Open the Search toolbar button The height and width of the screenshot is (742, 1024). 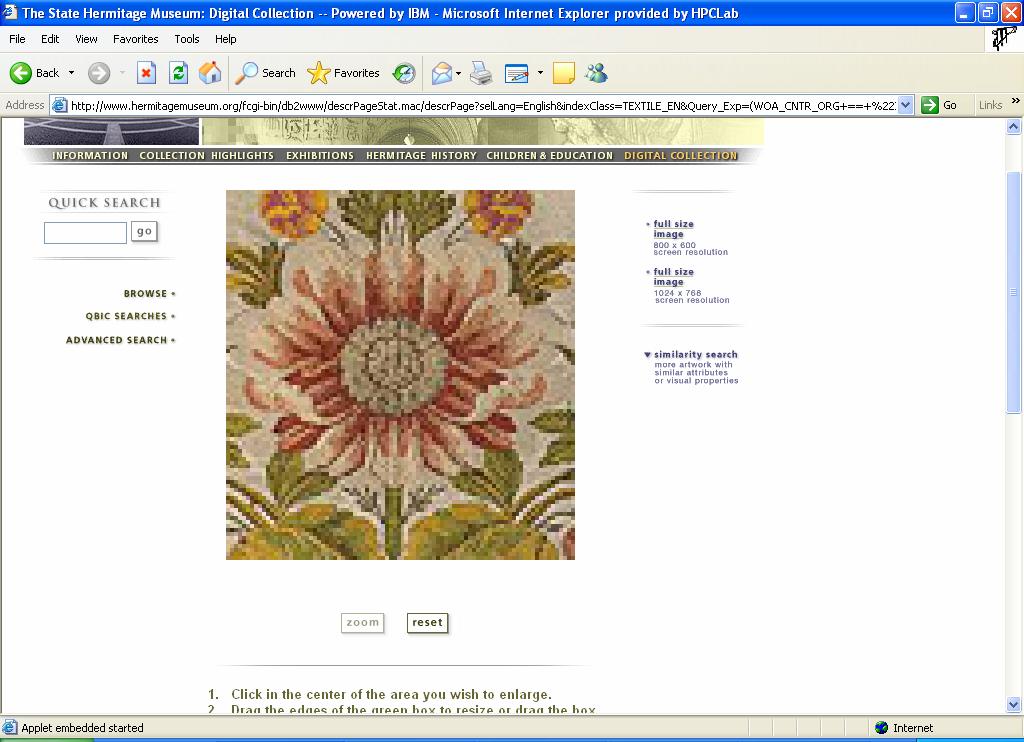click(266, 73)
